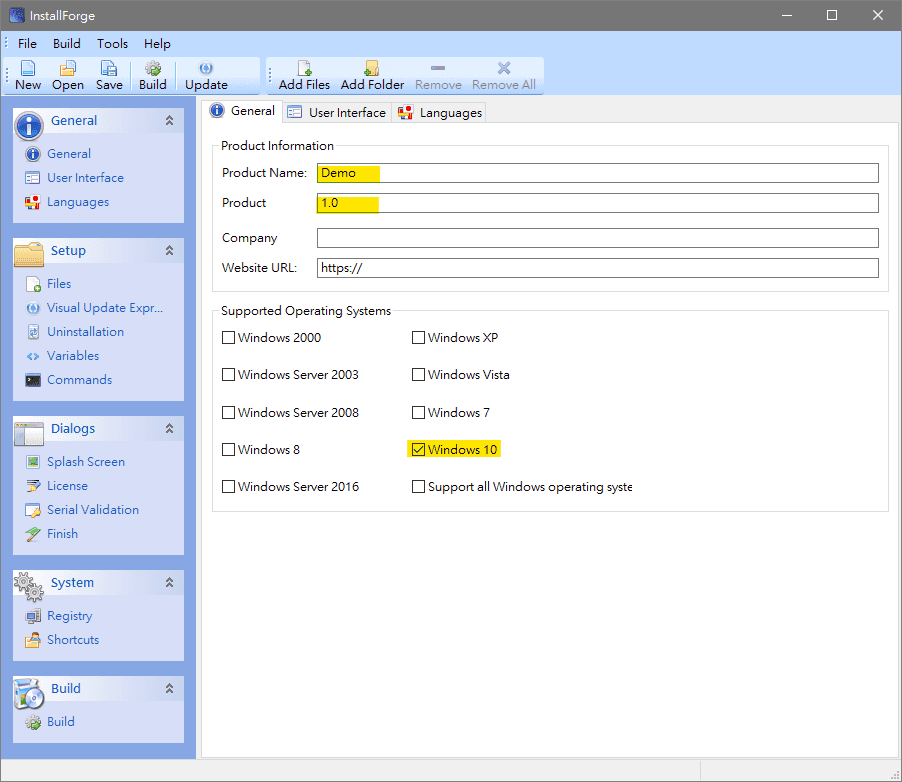Tick the Windows Server 2003 checkbox
The image size is (902, 782).
(228, 375)
